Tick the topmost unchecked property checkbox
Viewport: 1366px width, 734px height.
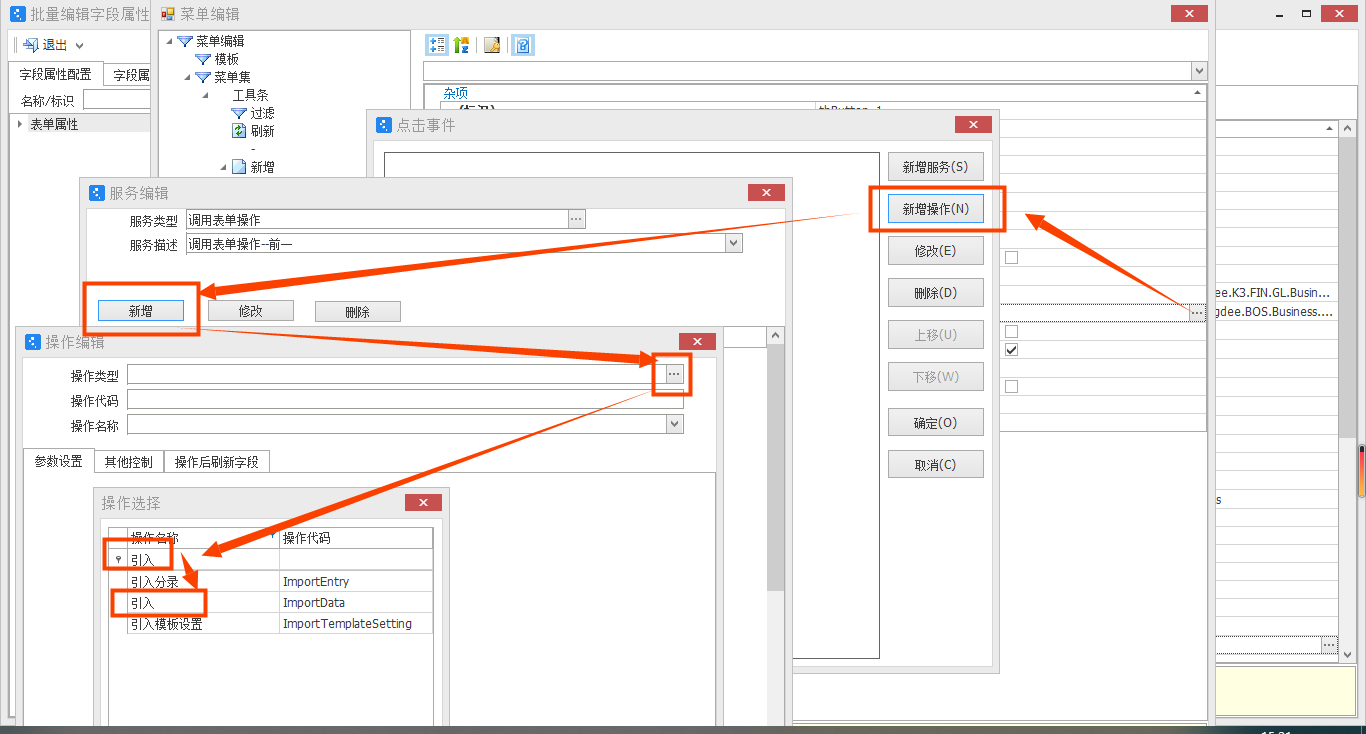click(x=1011, y=257)
